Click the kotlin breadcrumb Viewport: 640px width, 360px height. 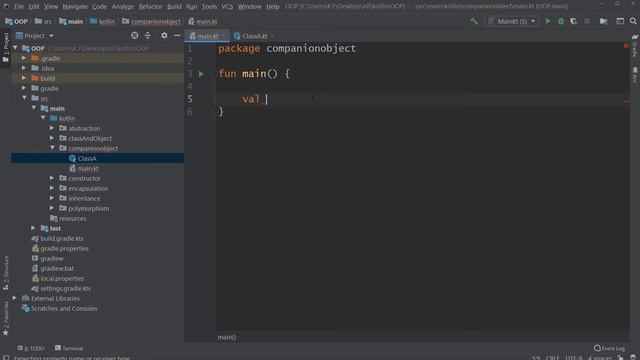[103, 21]
